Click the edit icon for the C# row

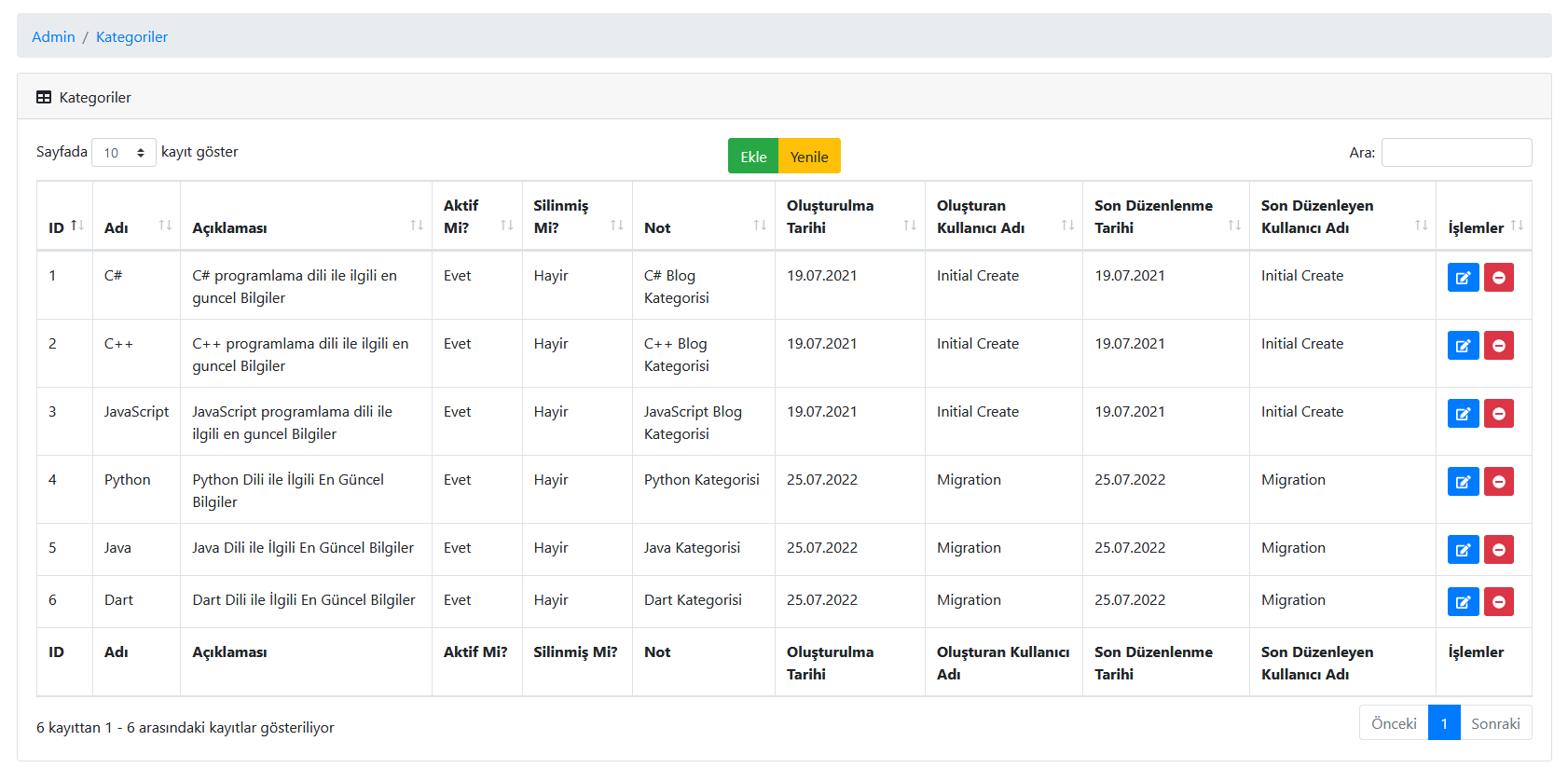1463,277
